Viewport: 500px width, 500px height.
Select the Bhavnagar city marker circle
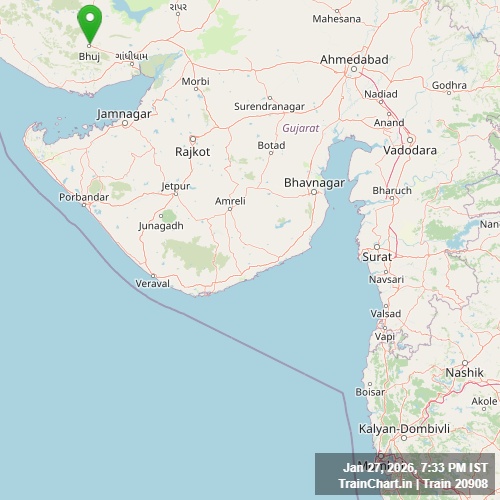point(314,192)
